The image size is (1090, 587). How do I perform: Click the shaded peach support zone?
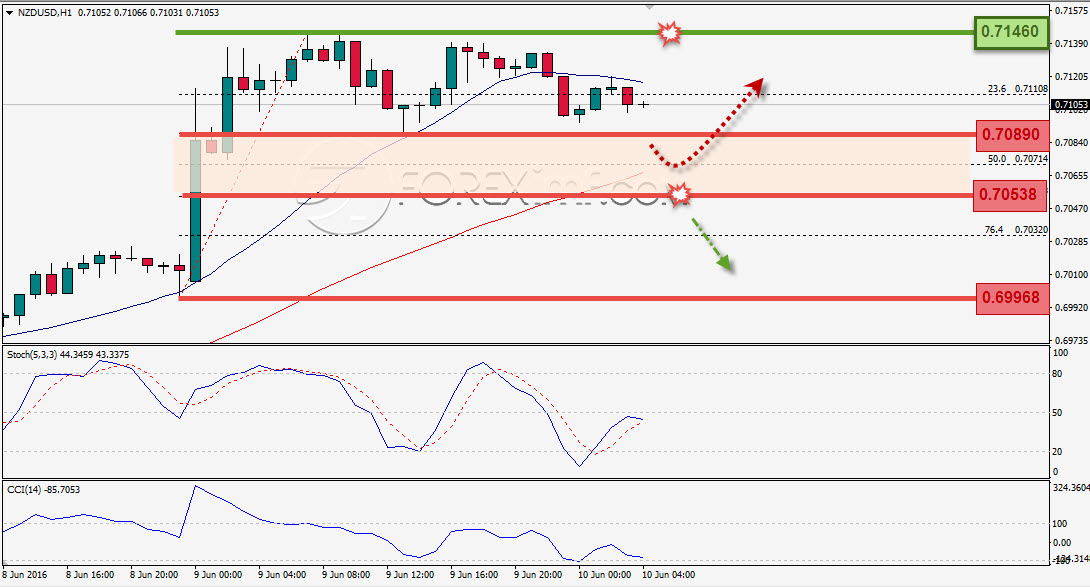(x=570, y=166)
